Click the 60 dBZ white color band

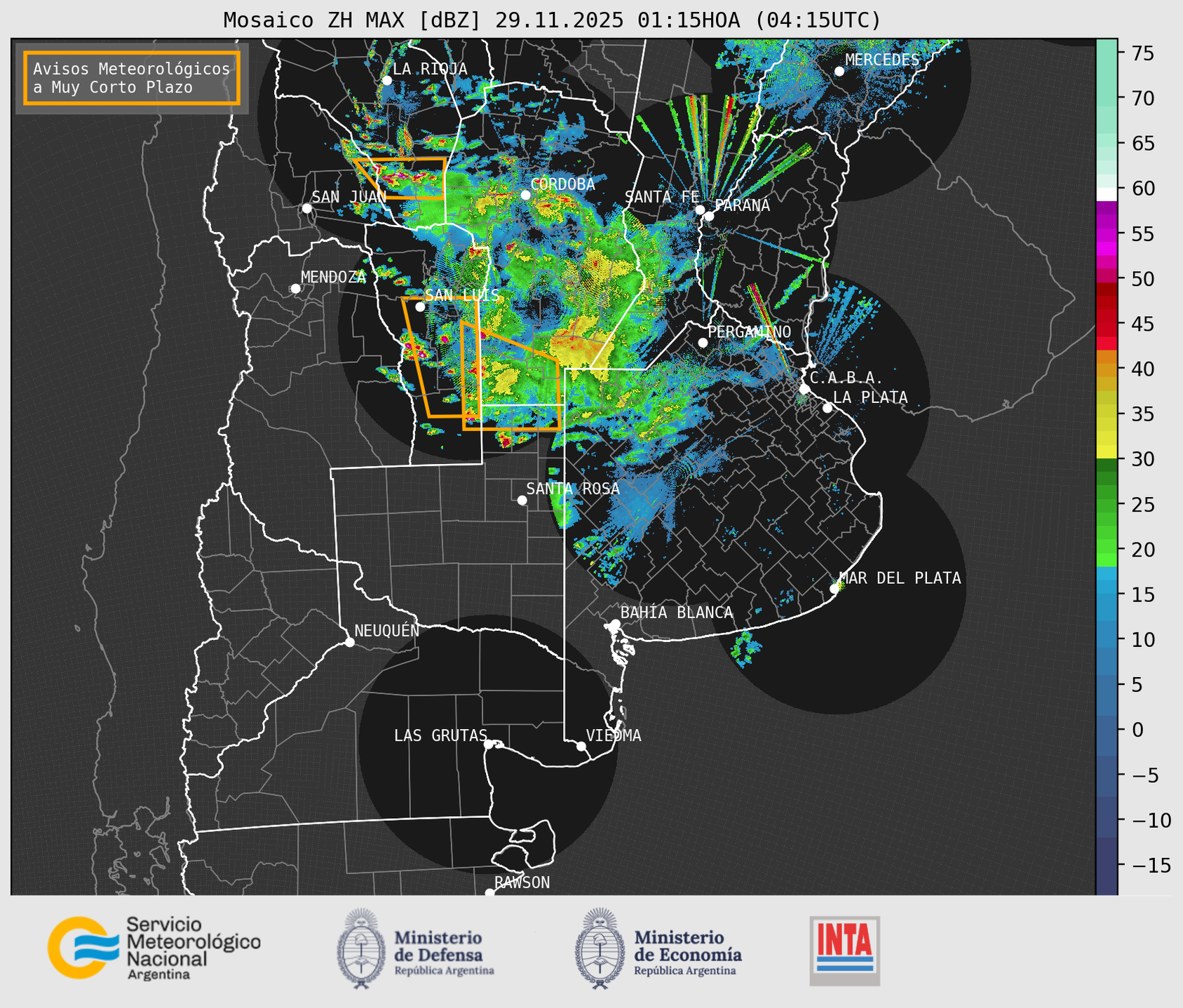point(1107,194)
